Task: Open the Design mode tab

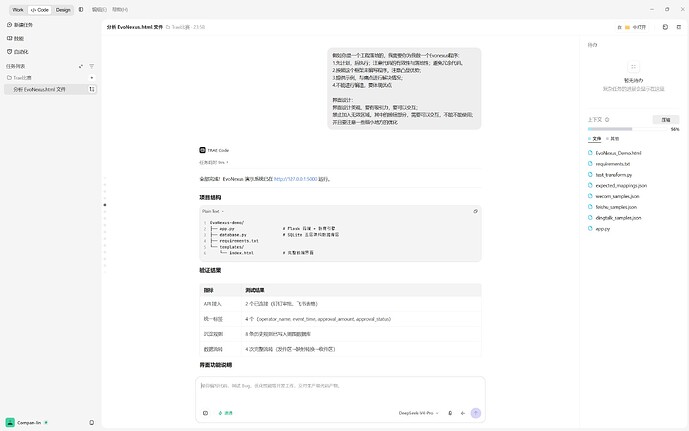Action: [63, 10]
